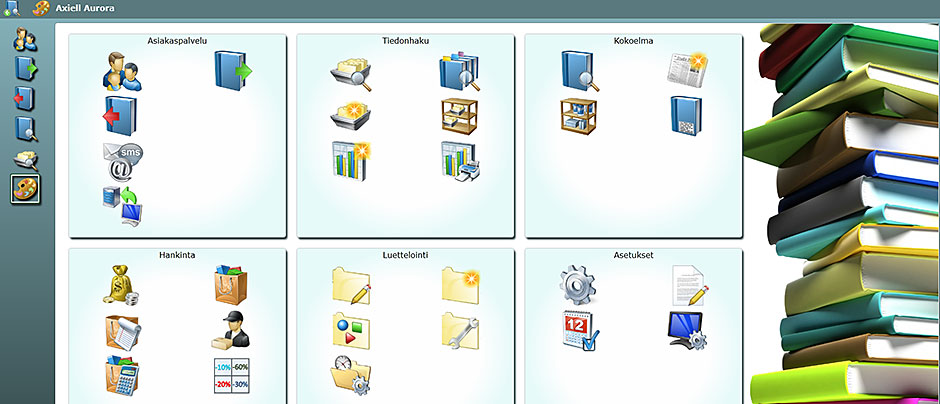Screen dimensions: 940x404
Task: Open the computer sync icon in Asiakaspalvelu
Action: (121, 204)
